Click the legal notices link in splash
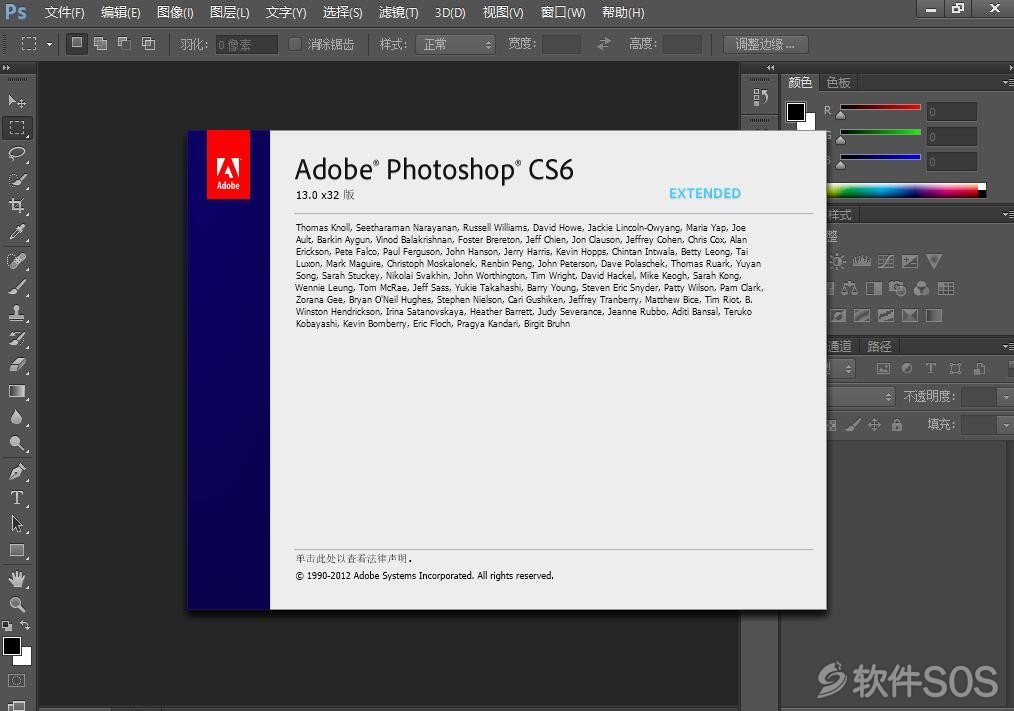Viewport: 1014px width, 711px height. [x=352, y=558]
